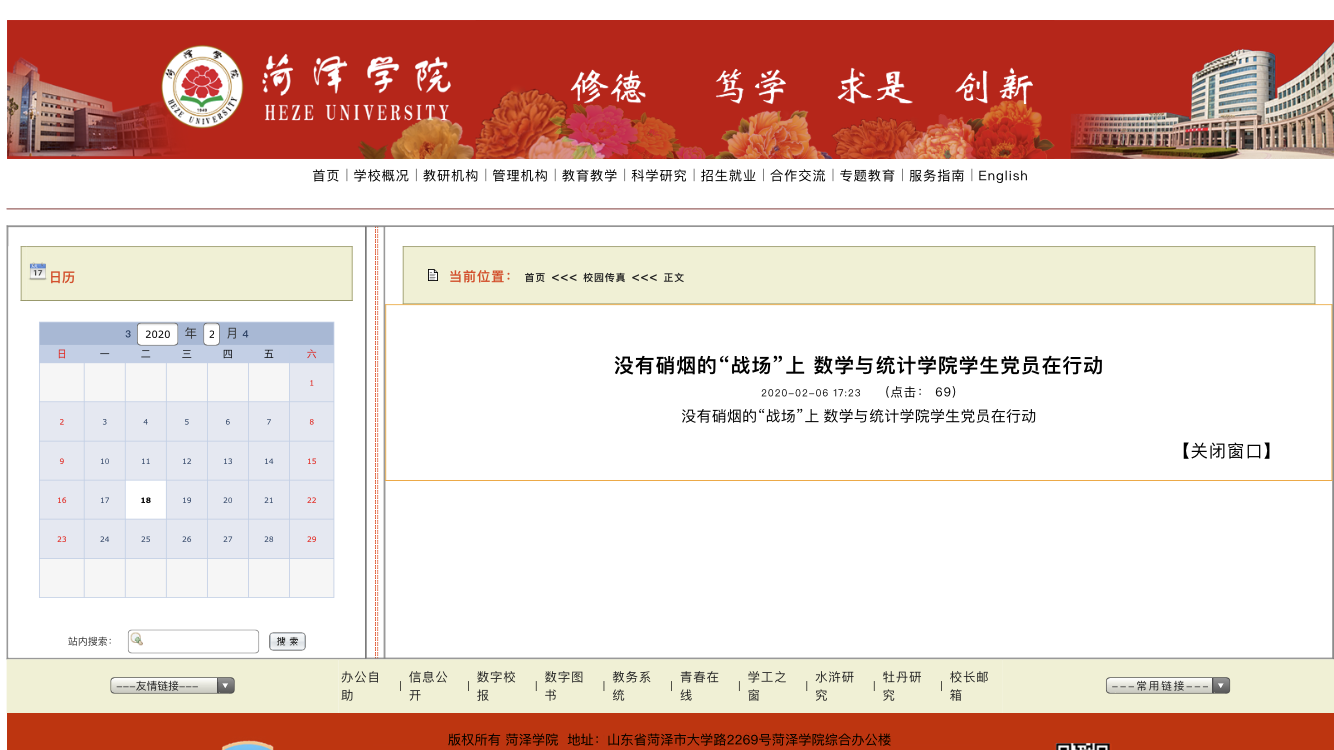1334x750 pixels.
Task: Click the 关闭窗口 close window link
Action: click(1226, 451)
